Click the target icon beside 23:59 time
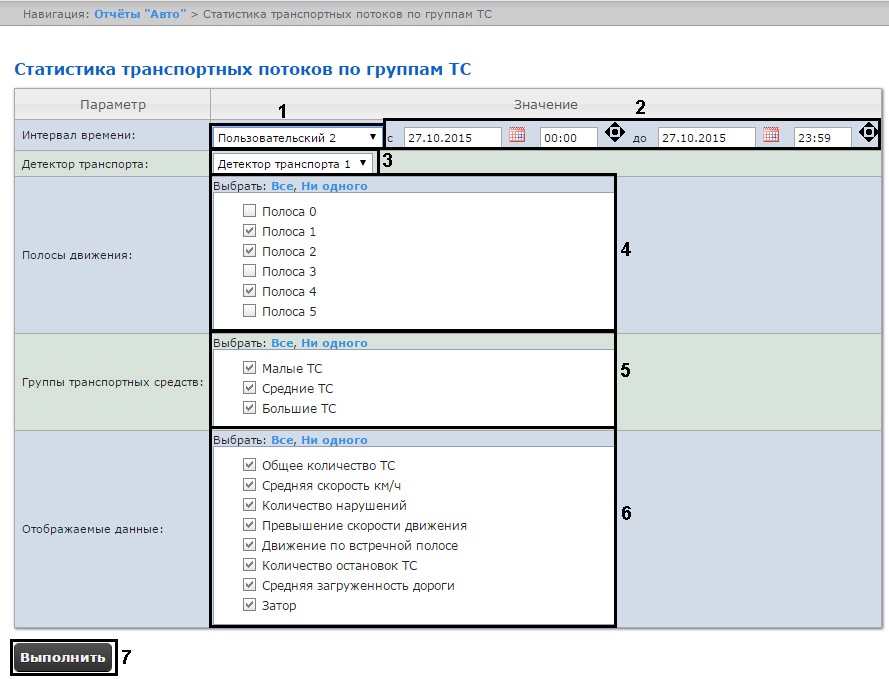Image resolution: width=889 pixels, height=679 pixels. [867, 133]
